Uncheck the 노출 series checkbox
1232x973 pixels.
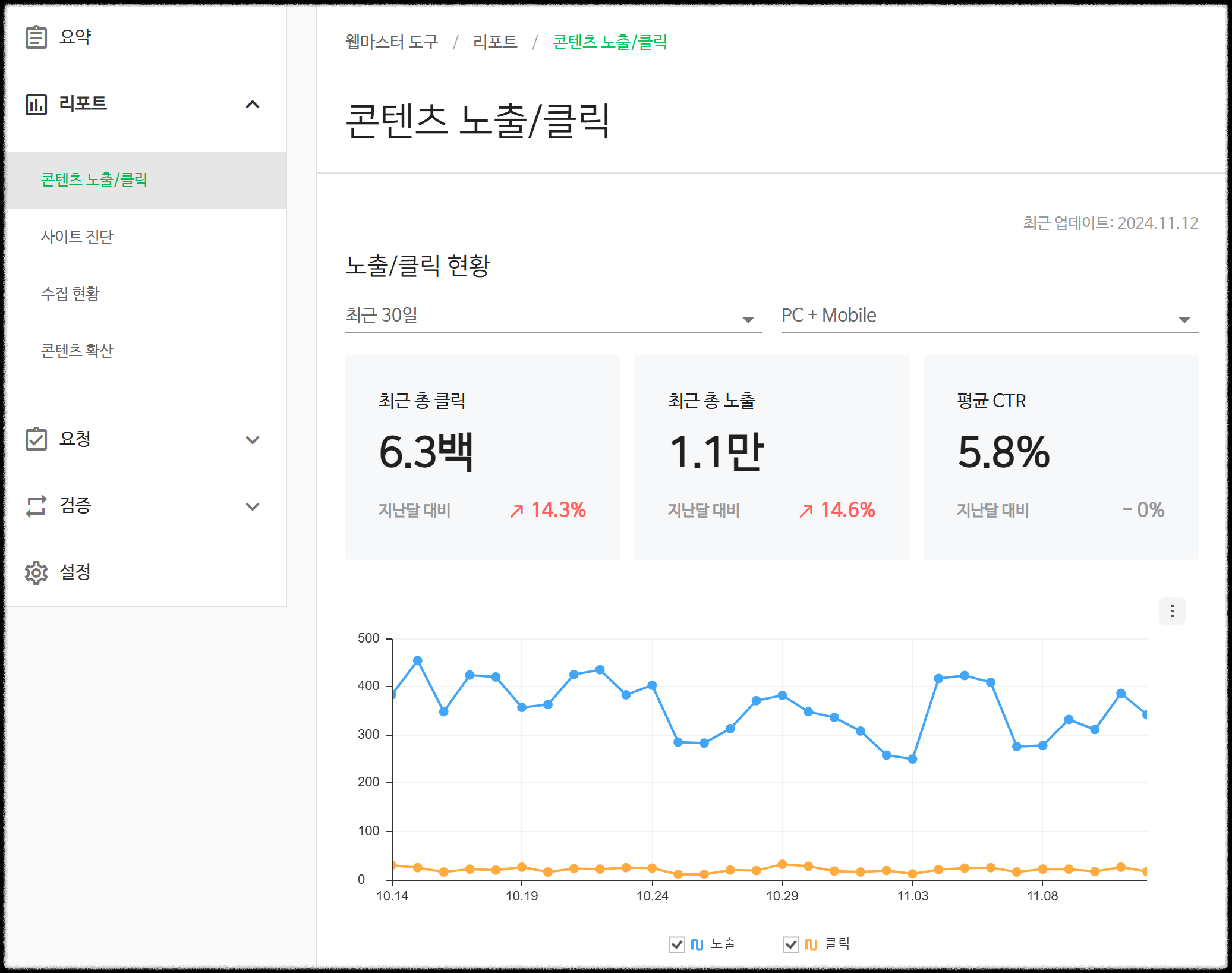click(x=676, y=944)
